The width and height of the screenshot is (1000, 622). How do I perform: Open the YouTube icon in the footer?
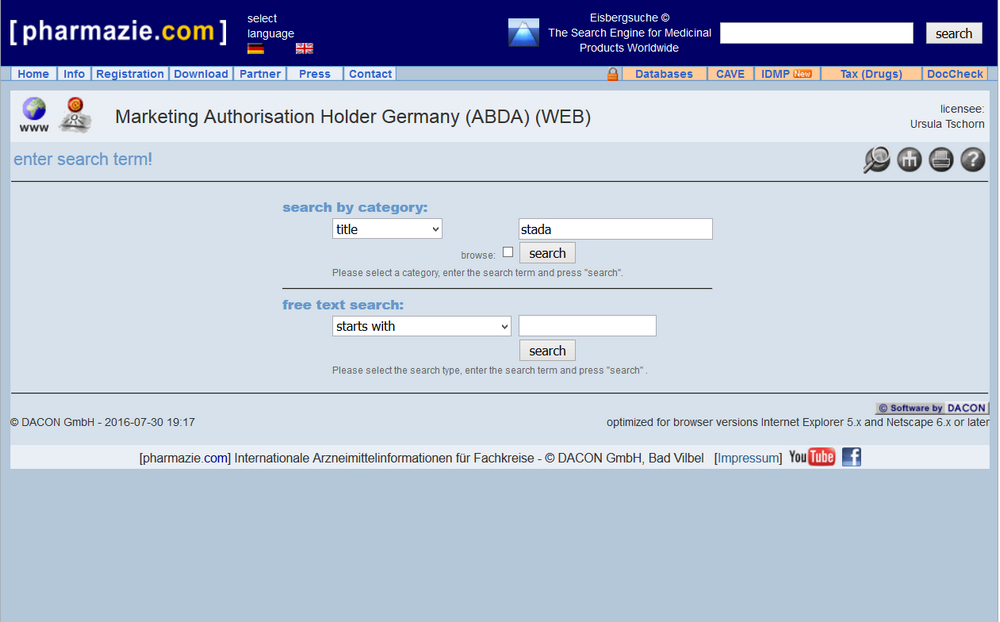tap(812, 457)
